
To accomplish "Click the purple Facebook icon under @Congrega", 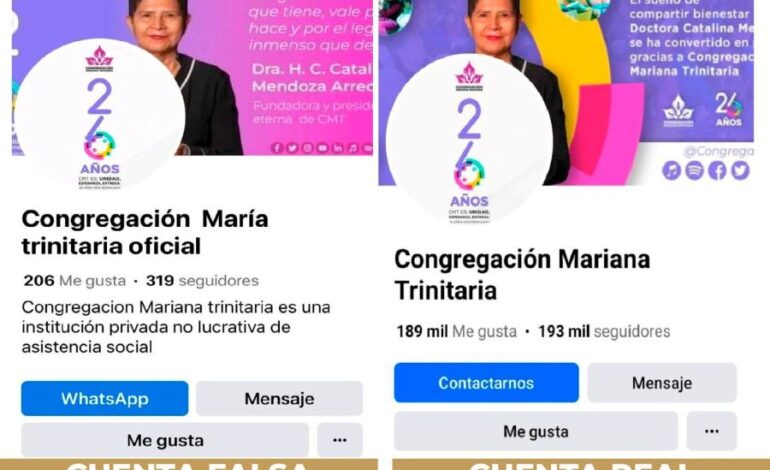I will tap(717, 170).
